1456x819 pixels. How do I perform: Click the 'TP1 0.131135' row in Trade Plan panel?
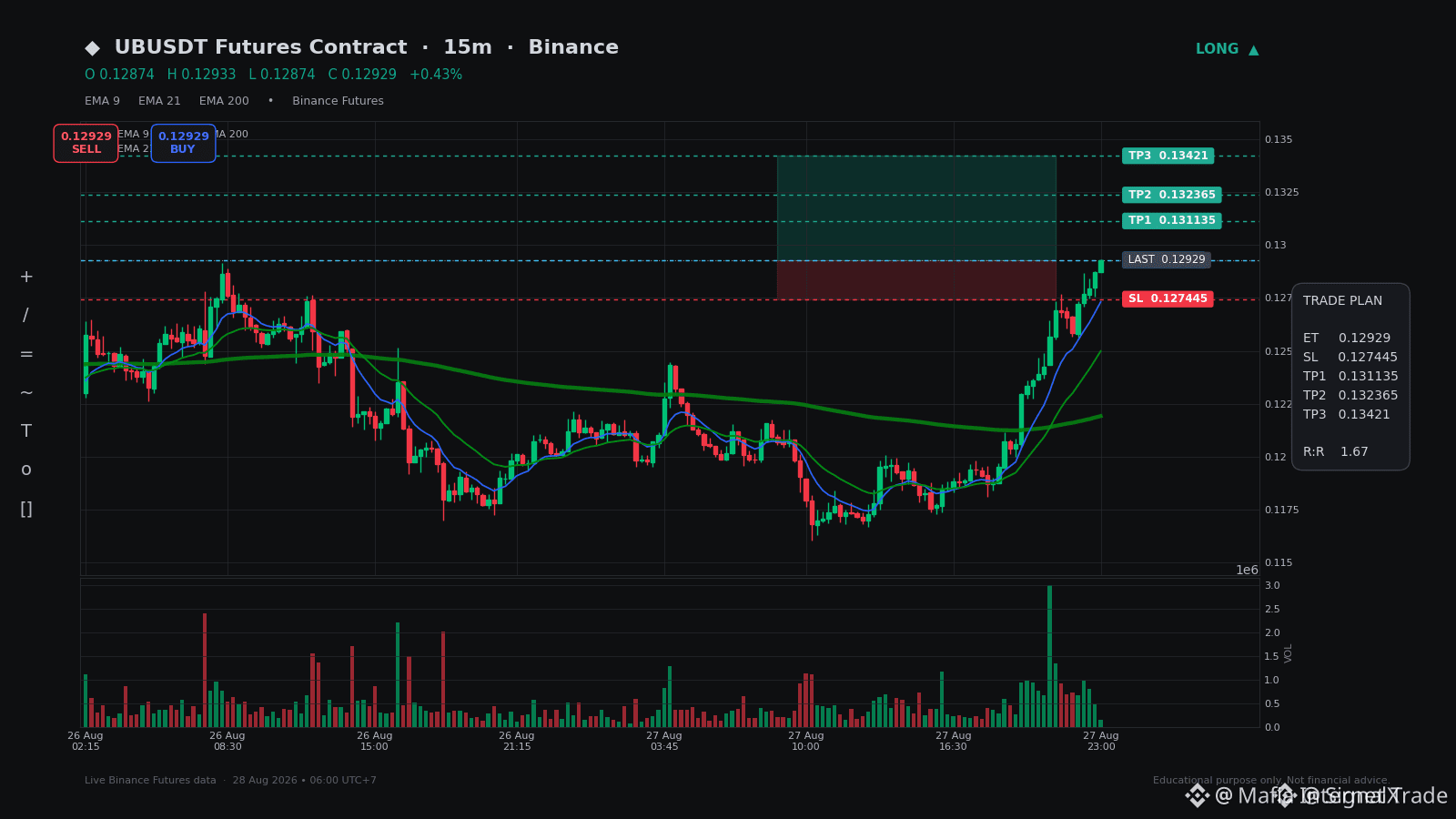(1350, 376)
